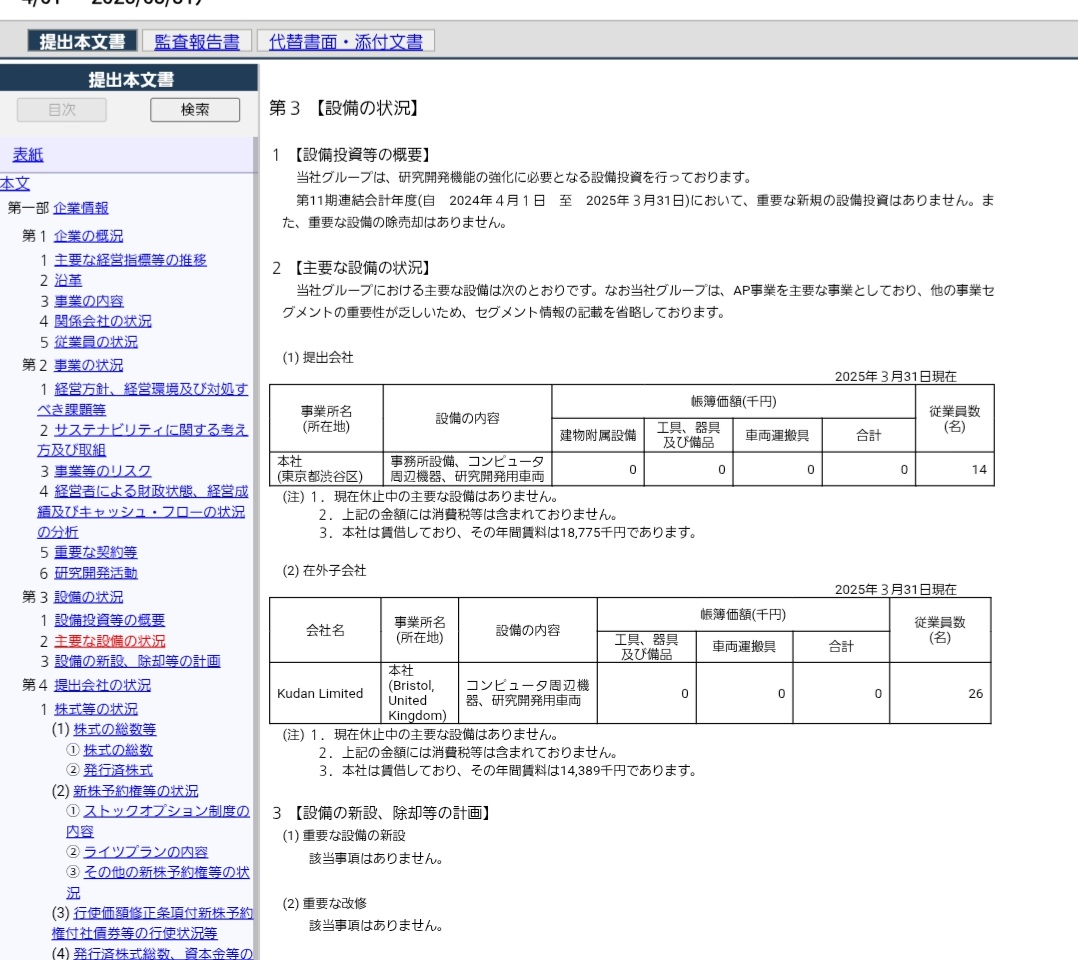Open the 代替書面・添付文書 tab
Screen dimensions: 1078x960
point(345,41)
